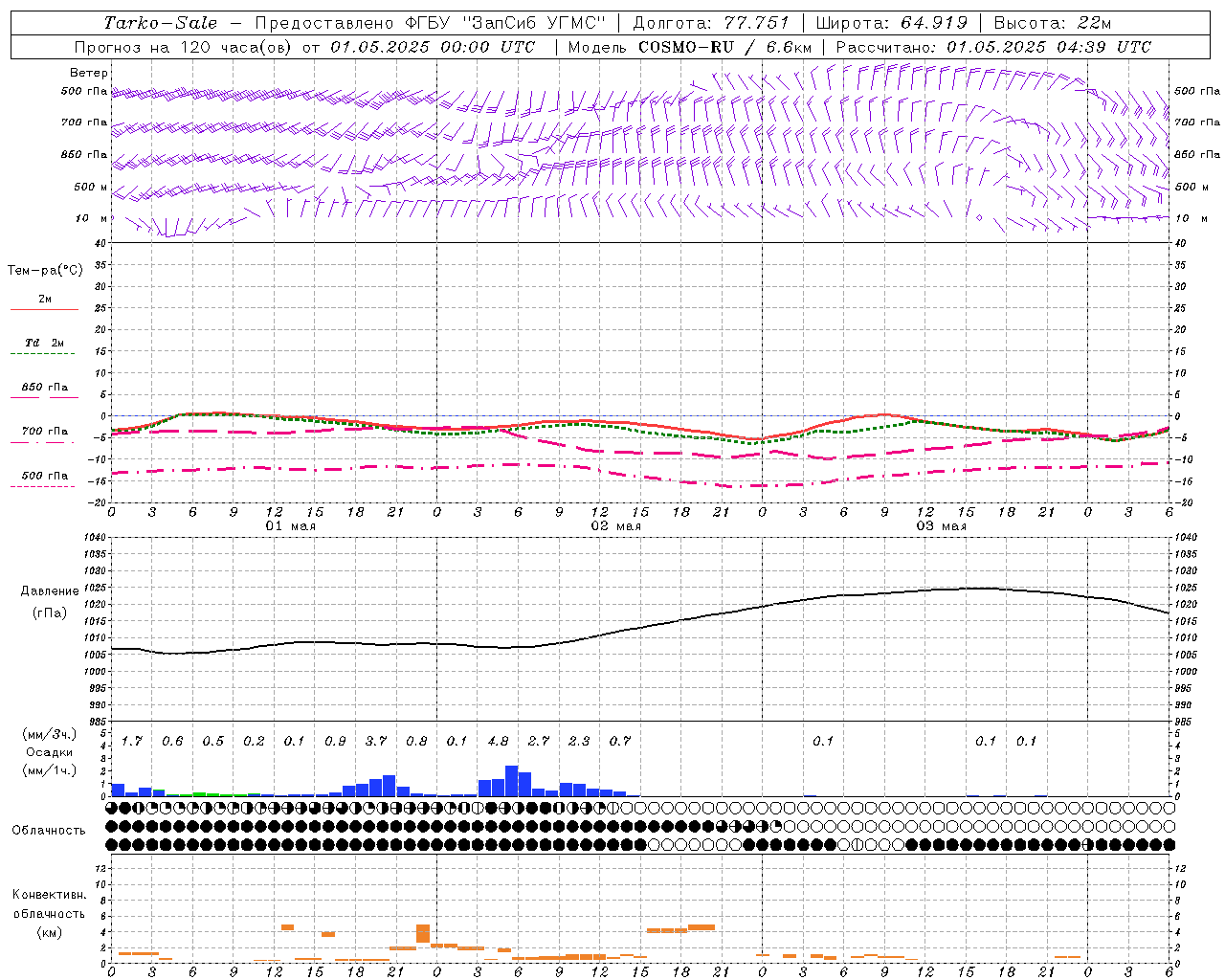Click the "Тем-ра(°C)" temperature panel label
This screenshot has height=980, width=1225.
(45, 271)
